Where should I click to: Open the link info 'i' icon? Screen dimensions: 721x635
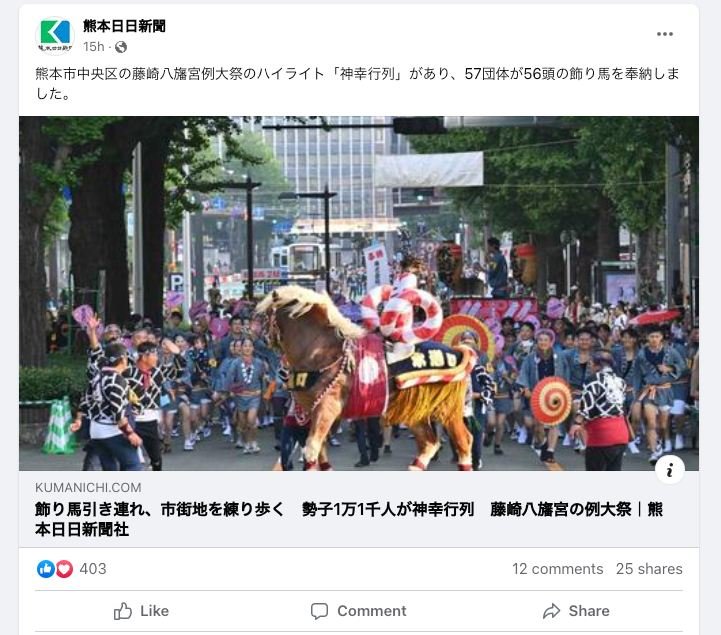[x=670, y=469]
